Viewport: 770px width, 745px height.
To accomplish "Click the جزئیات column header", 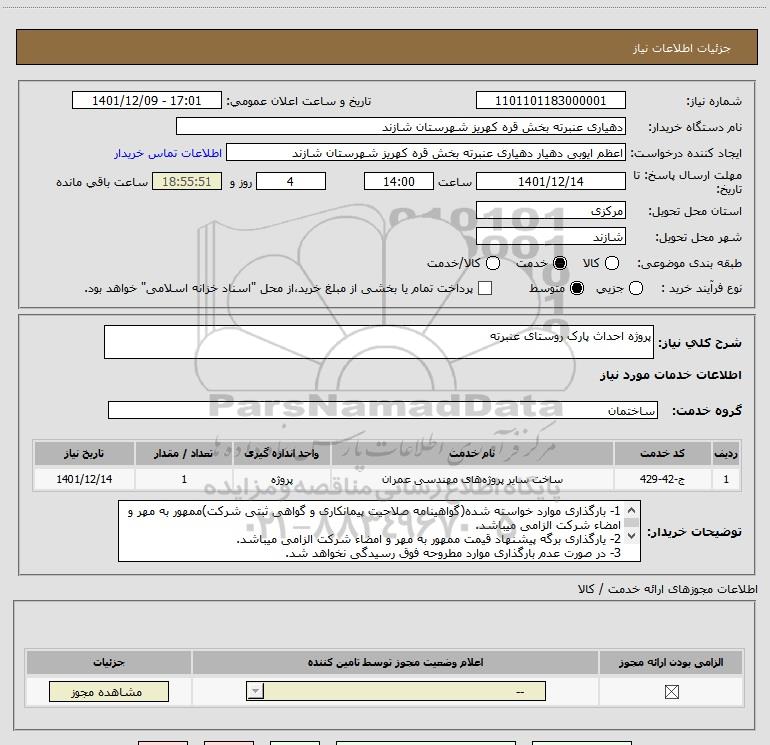I will pyautogui.click(x=109, y=662).
